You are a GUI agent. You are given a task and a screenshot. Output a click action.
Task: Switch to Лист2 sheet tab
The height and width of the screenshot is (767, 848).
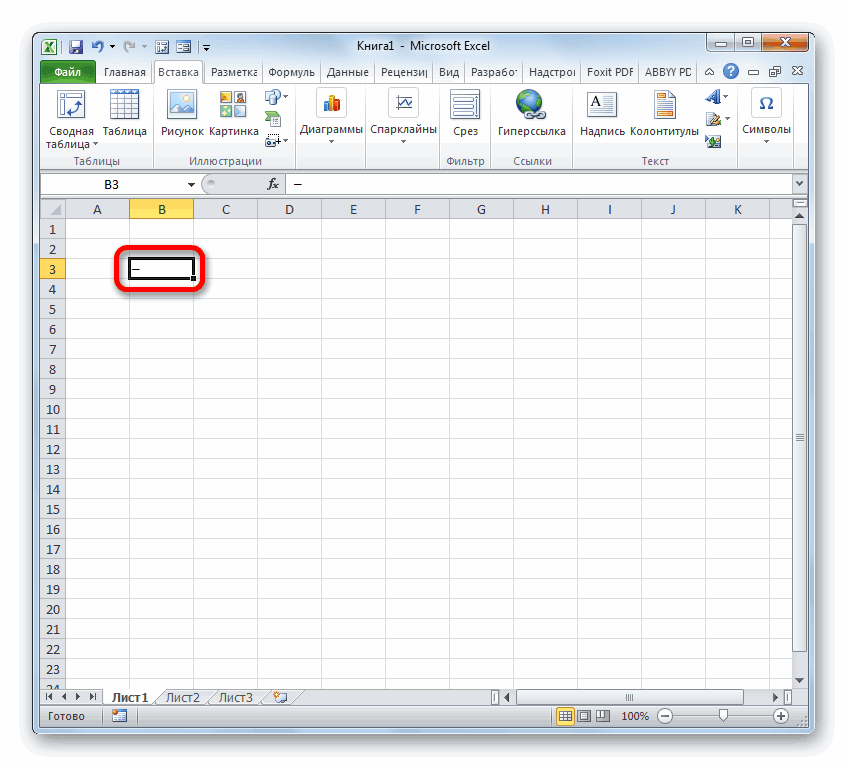coord(183,697)
